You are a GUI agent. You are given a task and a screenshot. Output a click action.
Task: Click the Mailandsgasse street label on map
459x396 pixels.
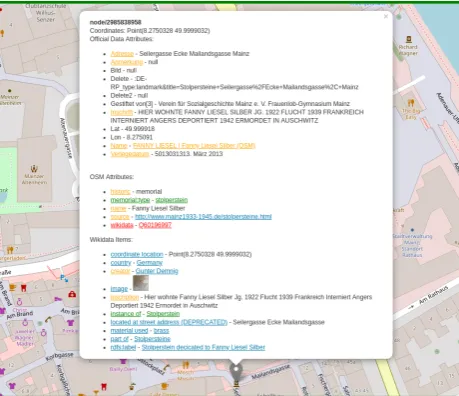(271, 372)
